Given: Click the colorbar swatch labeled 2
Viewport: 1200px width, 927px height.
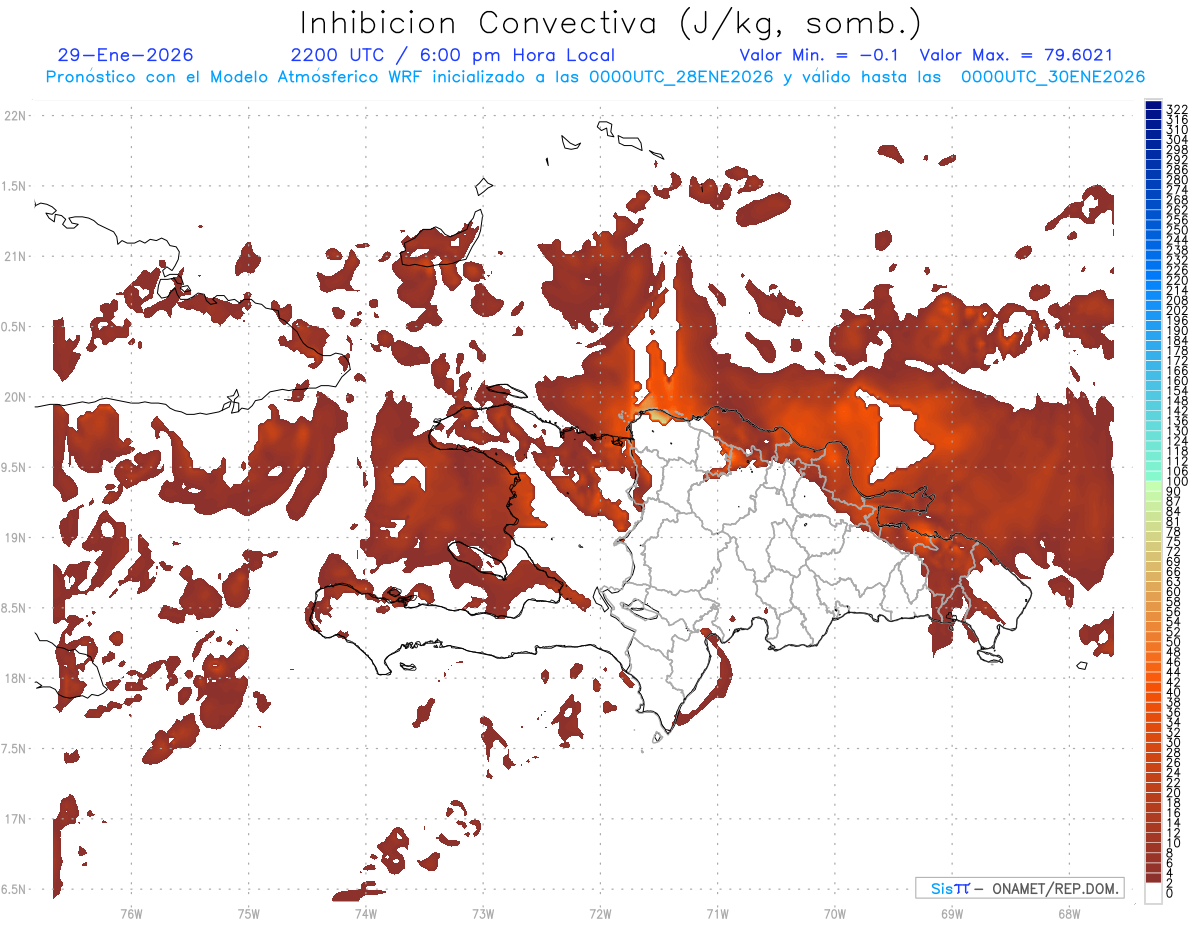Looking at the screenshot, I should pyautogui.click(x=1153, y=877).
